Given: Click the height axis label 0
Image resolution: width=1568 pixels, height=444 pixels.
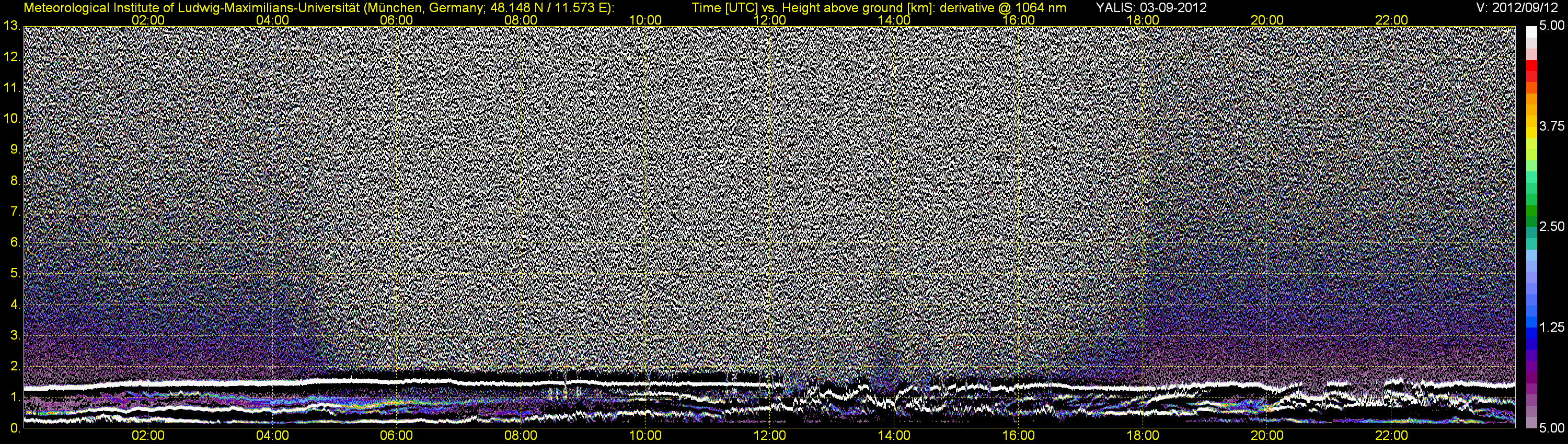Looking at the screenshot, I should point(15,428).
